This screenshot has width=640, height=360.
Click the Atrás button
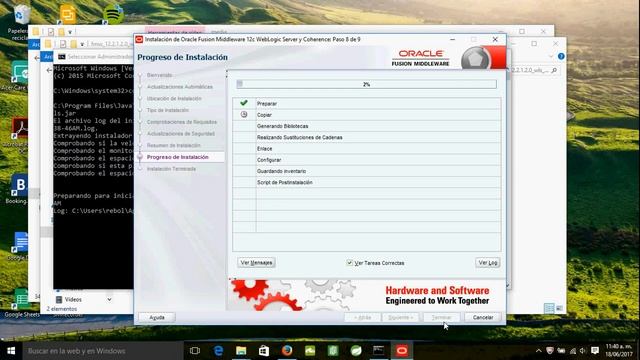[x=362, y=317]
